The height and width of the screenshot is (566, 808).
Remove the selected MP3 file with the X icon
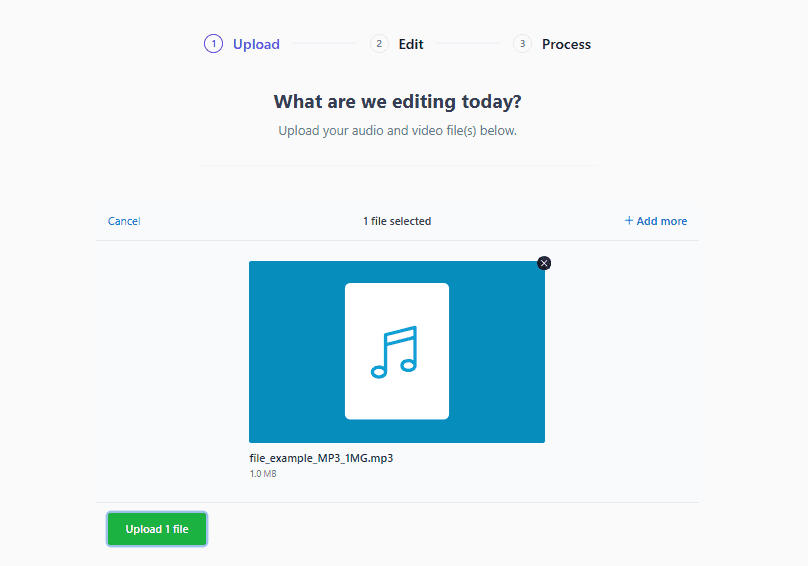(x=544, y=263)
